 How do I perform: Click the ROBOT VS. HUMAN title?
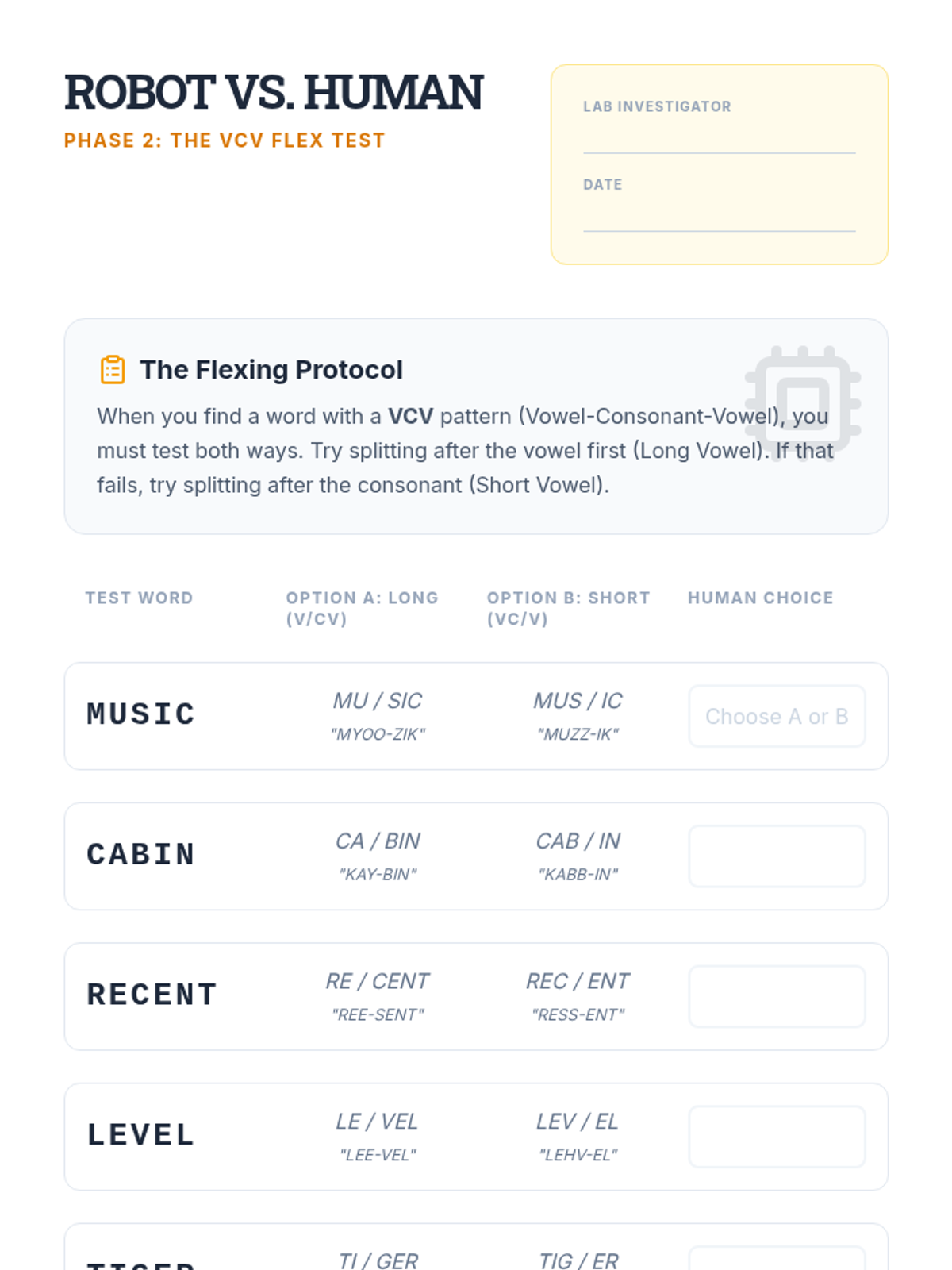point(274,92)
